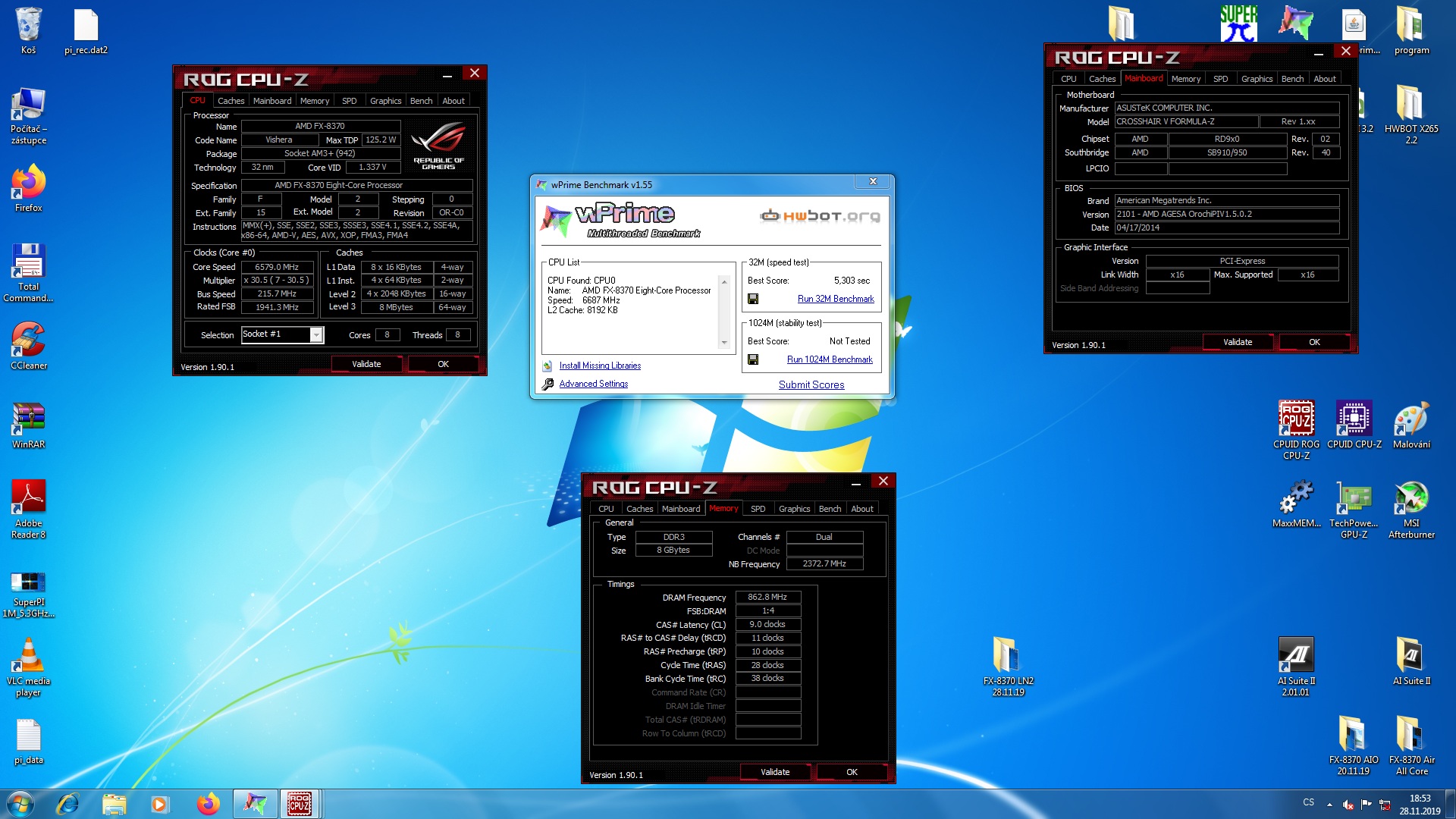Click the CS language indicator
1456x819 pixels.
coord(1308,802)
